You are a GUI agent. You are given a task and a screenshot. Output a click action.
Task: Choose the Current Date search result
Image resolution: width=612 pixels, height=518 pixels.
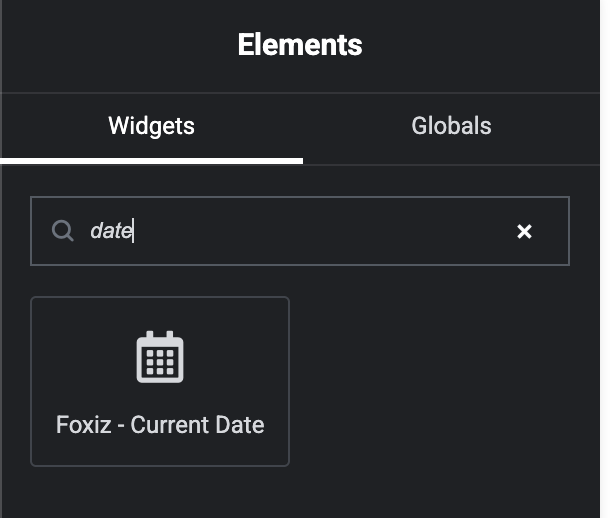click(160, 381)
